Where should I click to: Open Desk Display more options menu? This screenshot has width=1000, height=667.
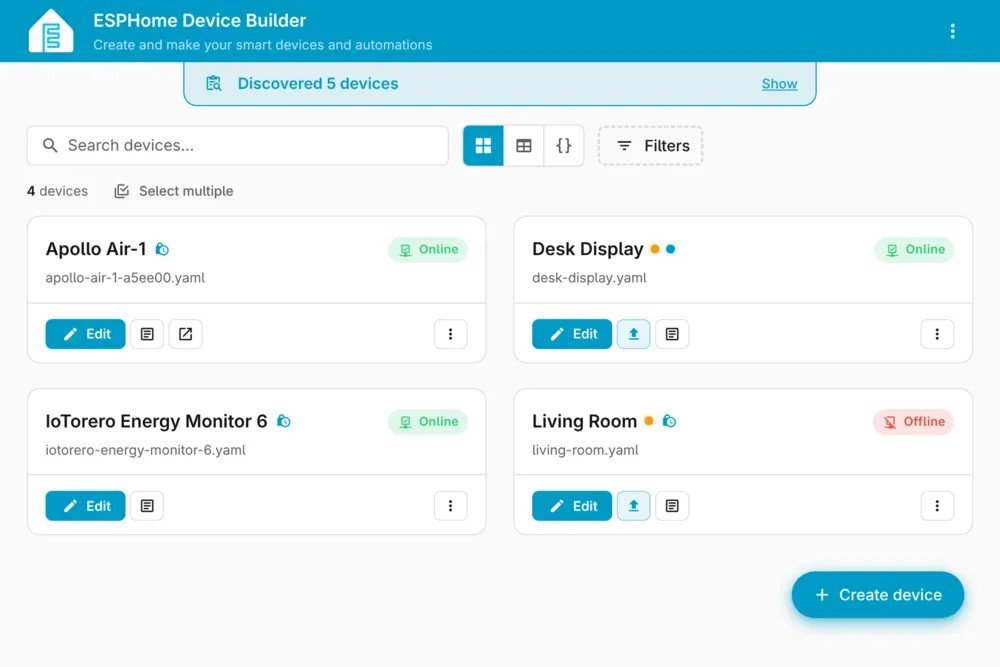[937, 334]
